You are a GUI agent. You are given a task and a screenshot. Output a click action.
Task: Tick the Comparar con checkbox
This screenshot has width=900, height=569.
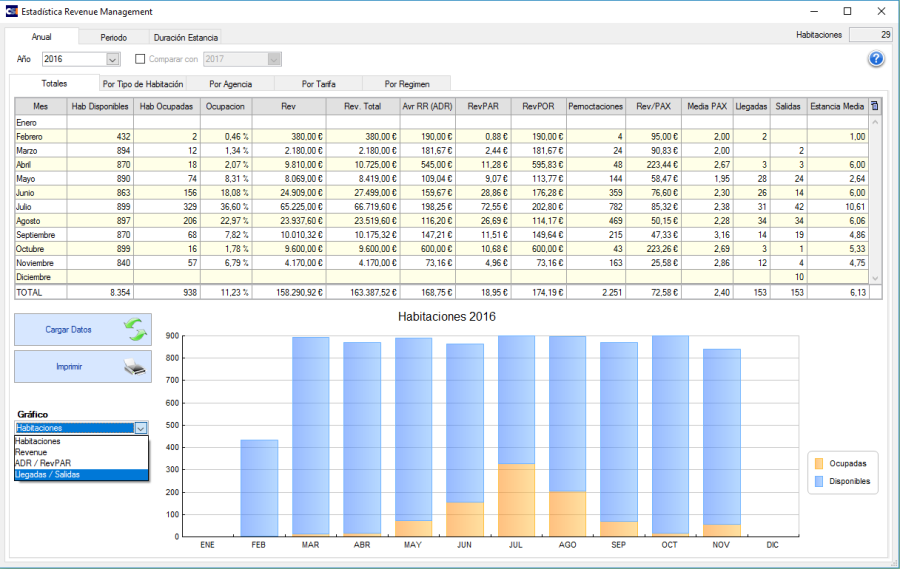click(x=140, y=59)
